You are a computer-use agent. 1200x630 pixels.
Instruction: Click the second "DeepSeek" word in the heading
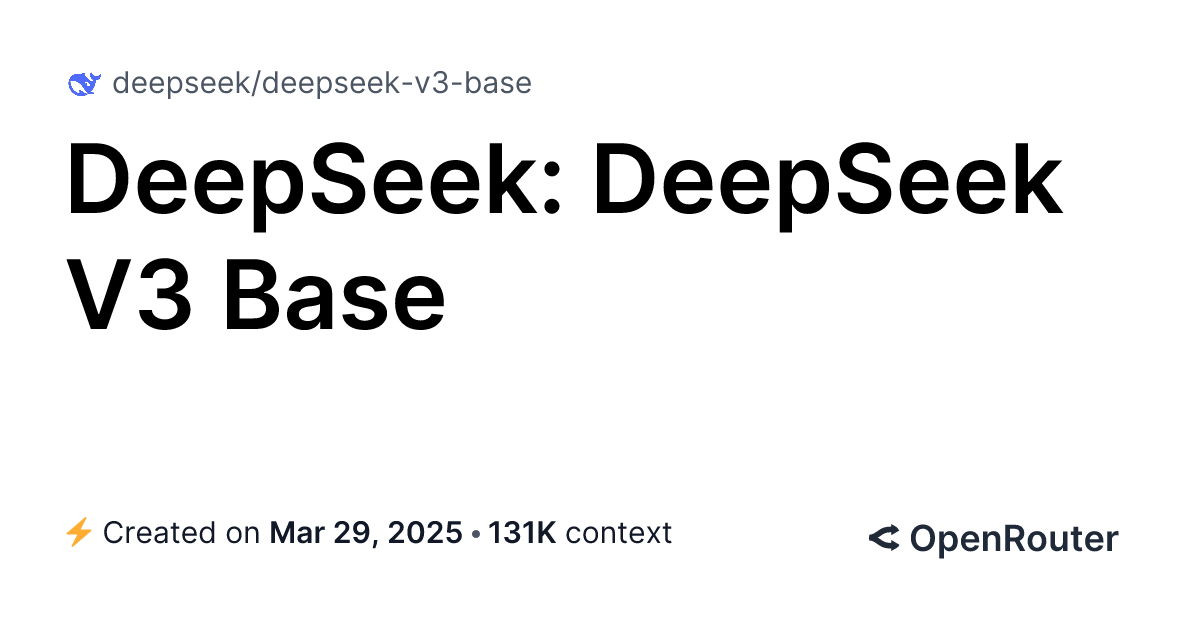tap(827, 183)
